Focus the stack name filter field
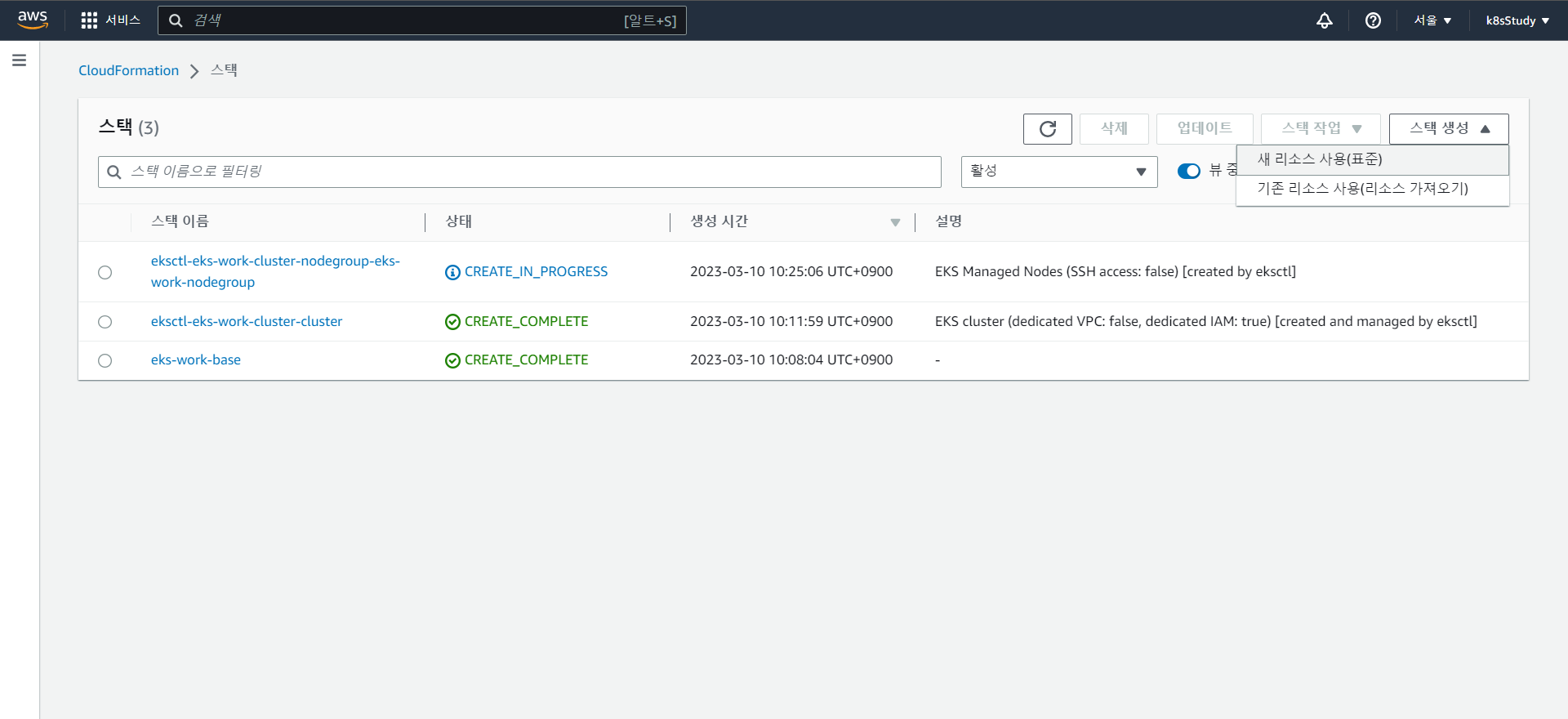The image size is (1568, 719). pyautogui.click(x=519, y=172)
